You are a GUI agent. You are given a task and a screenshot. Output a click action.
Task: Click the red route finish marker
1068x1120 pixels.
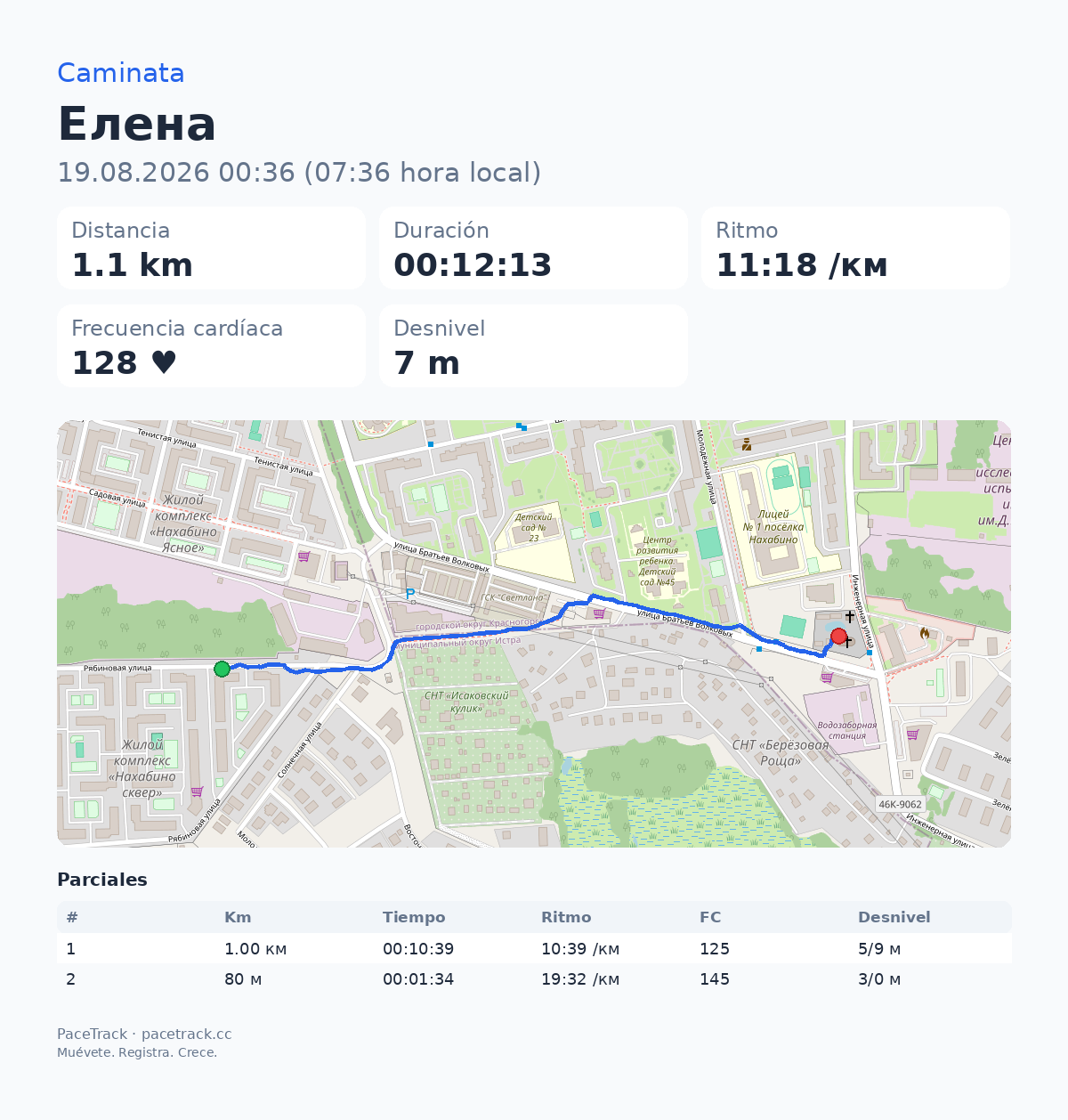click(838, 636)
